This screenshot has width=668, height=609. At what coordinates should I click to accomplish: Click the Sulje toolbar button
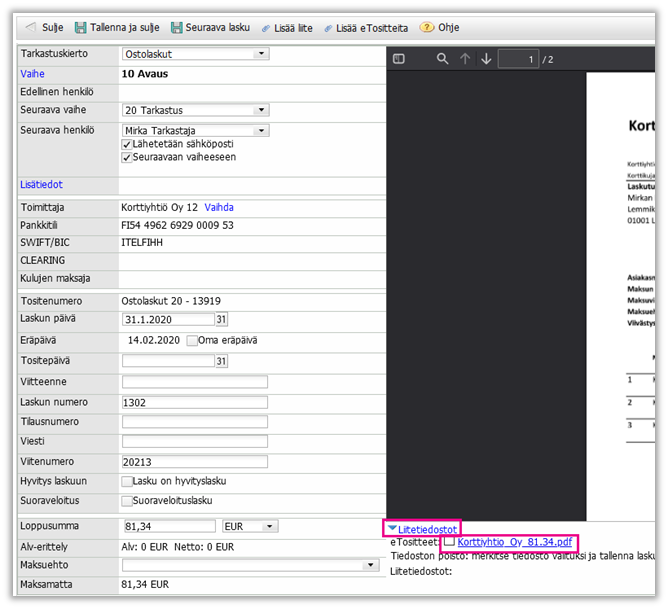point(44,27)
